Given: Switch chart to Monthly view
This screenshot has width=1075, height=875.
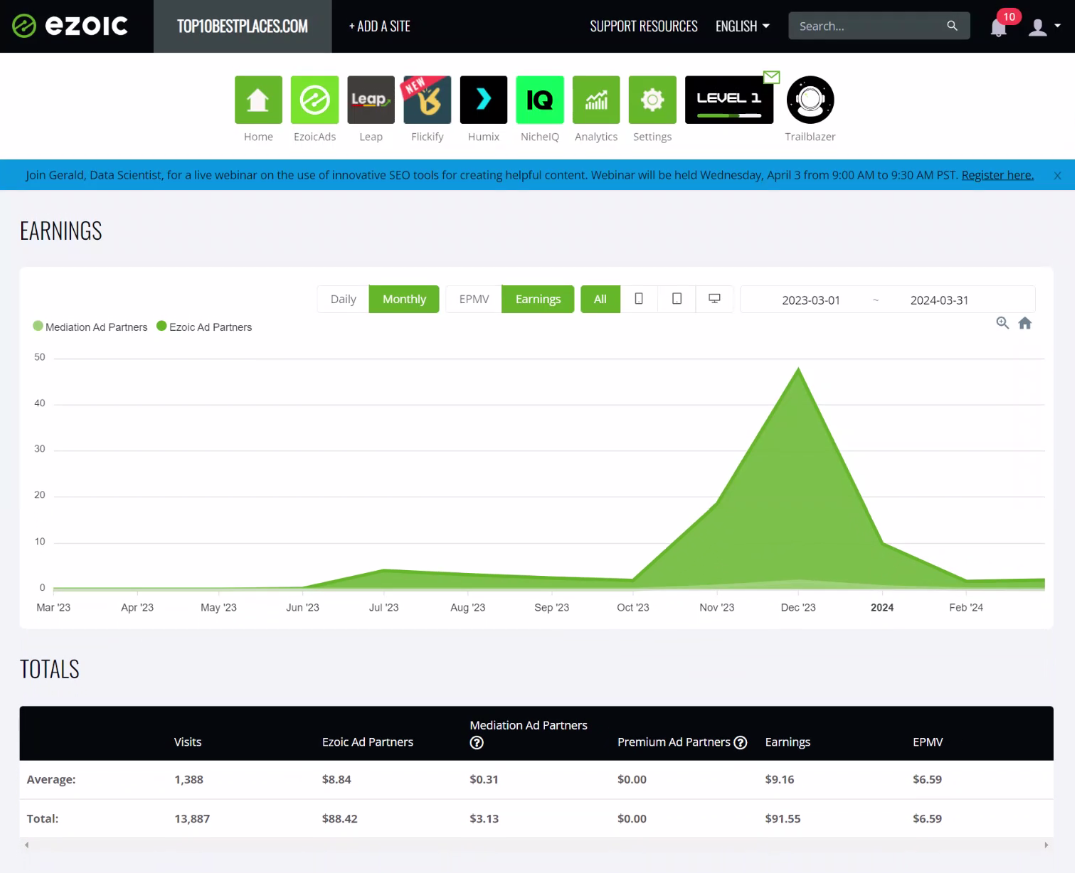Looking at the screenshot, I should (x=404, y=299).
